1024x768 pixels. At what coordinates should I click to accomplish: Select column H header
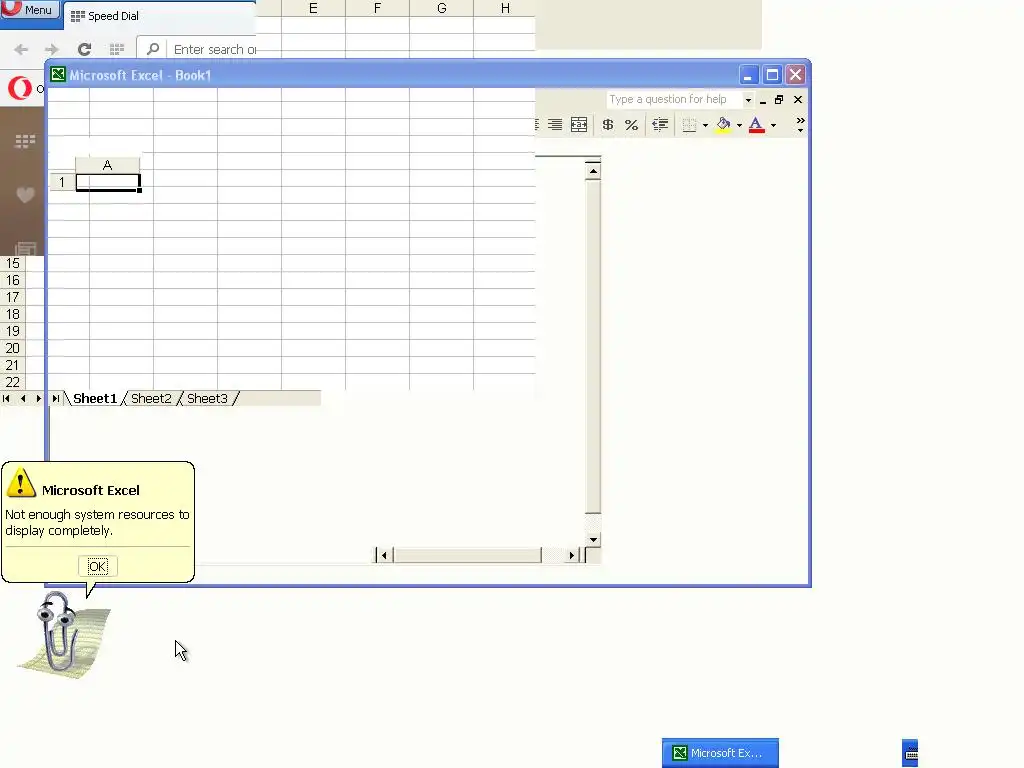505,8
